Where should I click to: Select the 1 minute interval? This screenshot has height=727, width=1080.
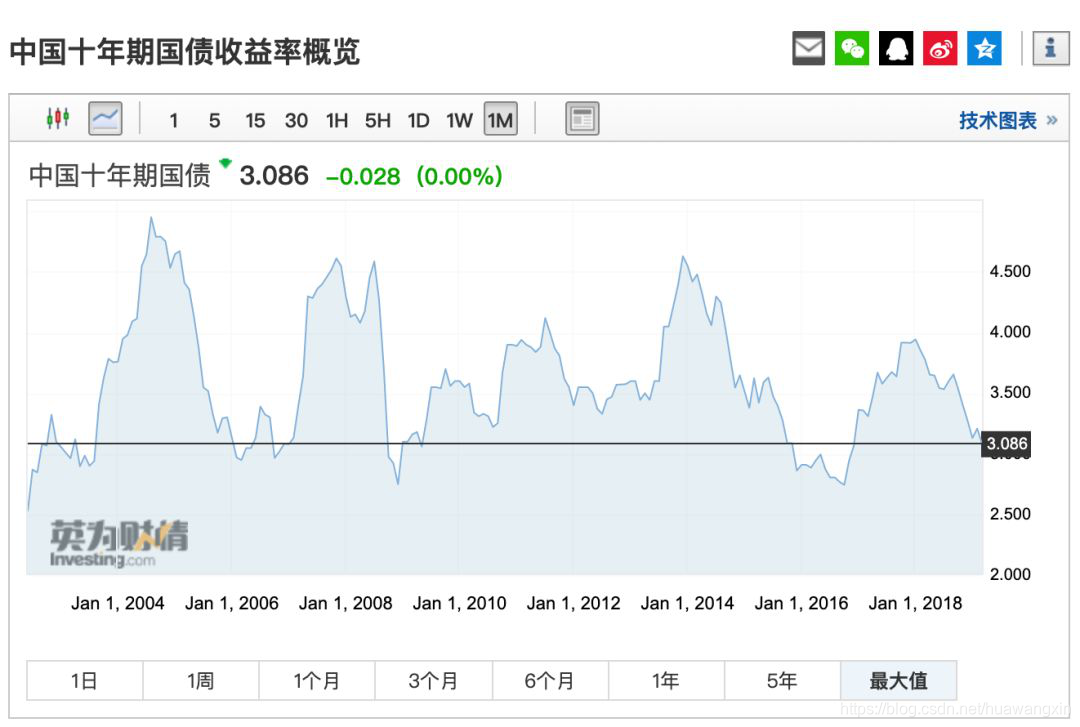point(174,121)
